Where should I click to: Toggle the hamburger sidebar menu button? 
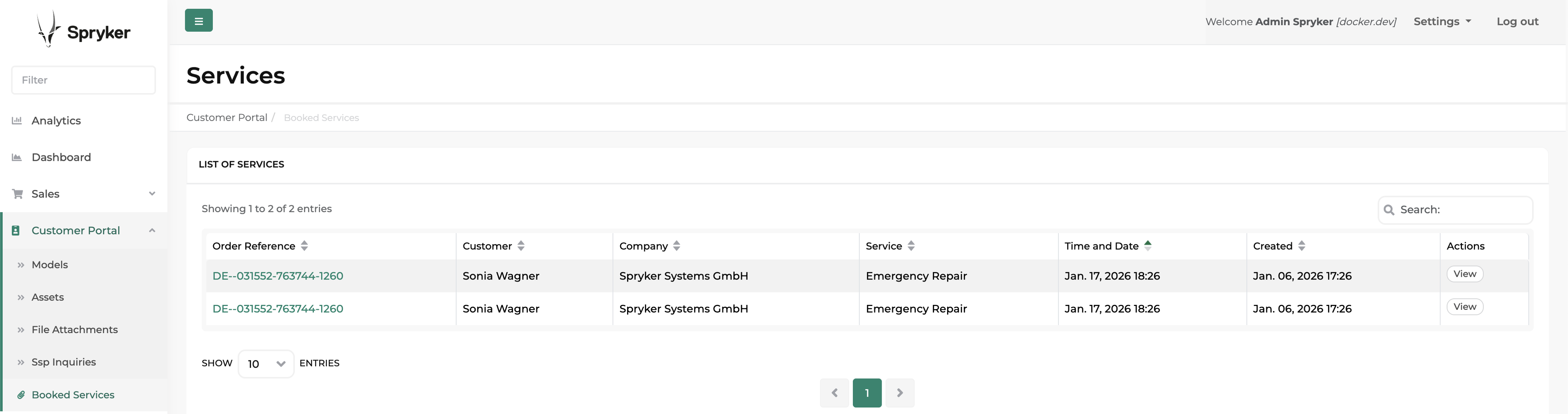(198, 21)
